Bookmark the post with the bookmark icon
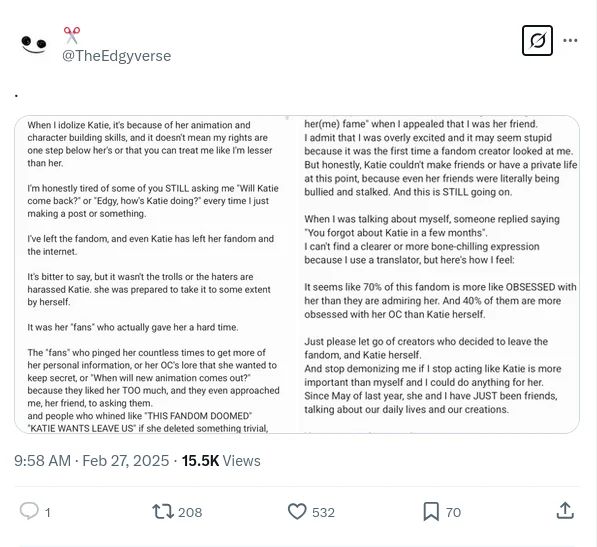The image size is (597, 547). pyautogui.click(x=431, y=511)
